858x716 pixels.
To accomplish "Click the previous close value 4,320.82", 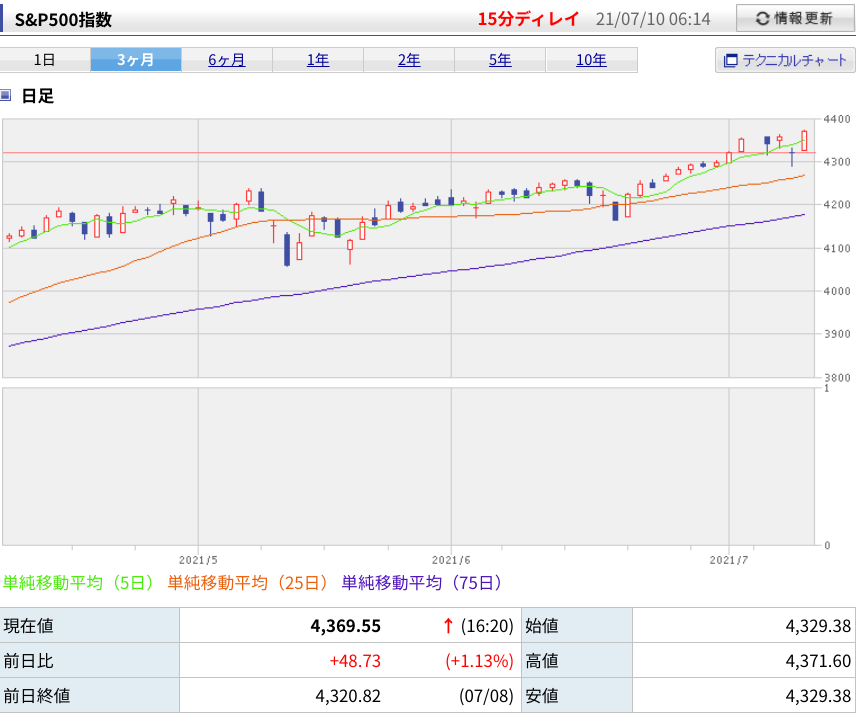I will [348, 696].
